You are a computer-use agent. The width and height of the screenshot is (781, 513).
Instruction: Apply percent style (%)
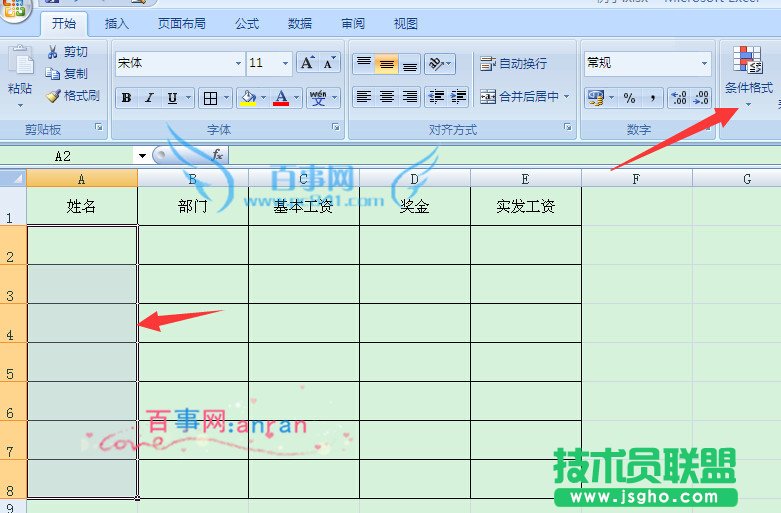pos(630,98)
